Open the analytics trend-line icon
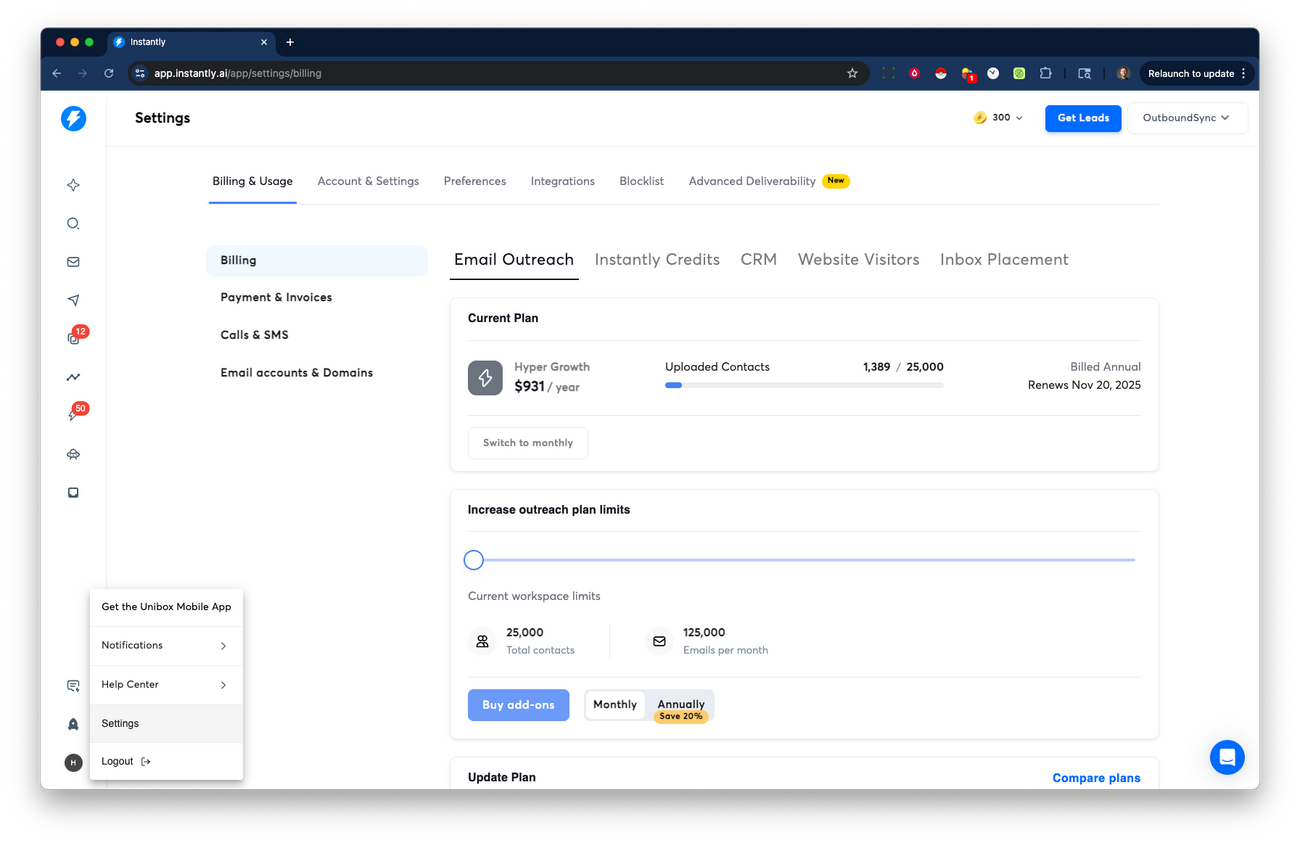The height and width of the screenshot is (843, 1300). point(73,377)
